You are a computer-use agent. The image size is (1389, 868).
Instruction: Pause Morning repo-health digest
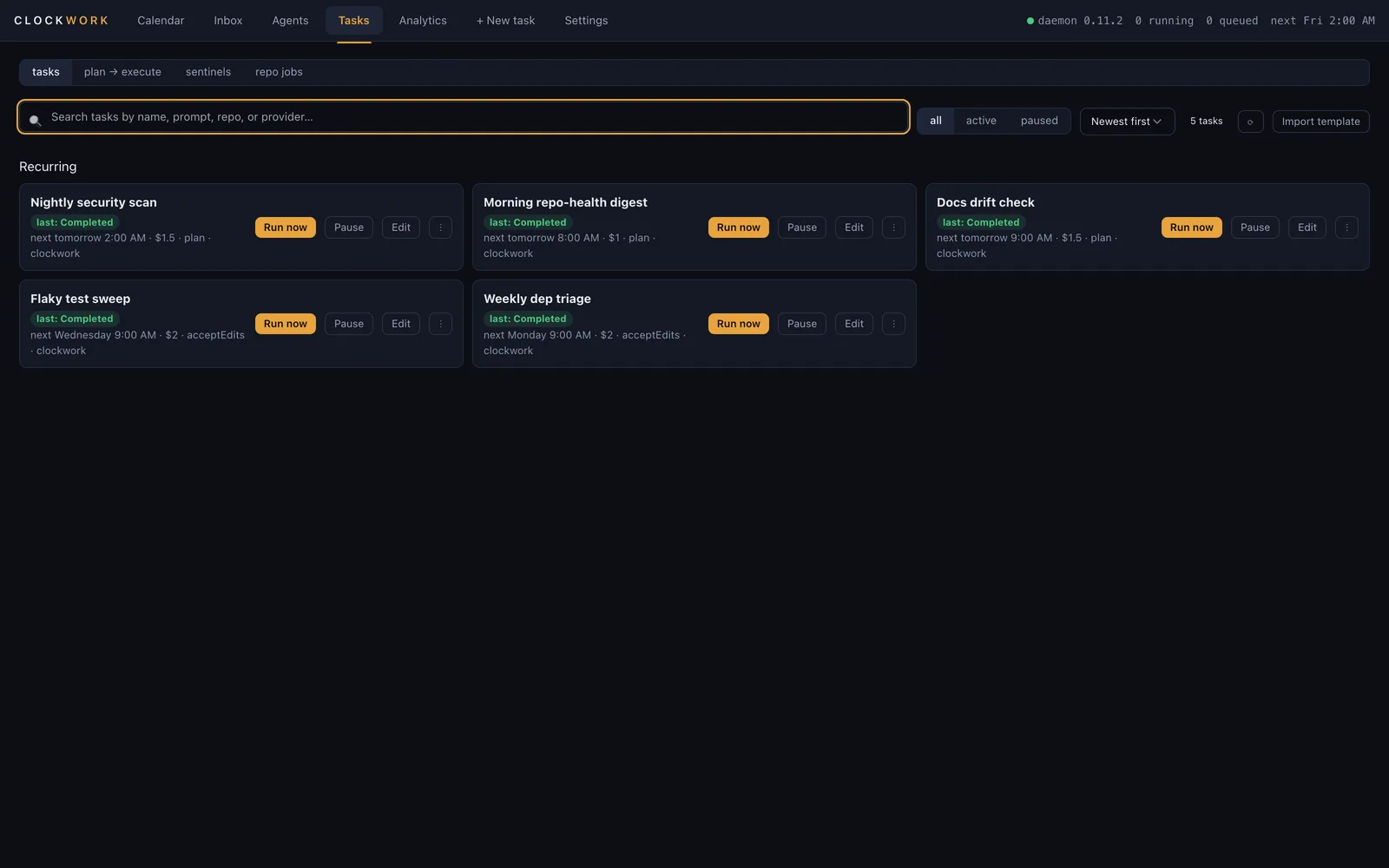(802, 227)
